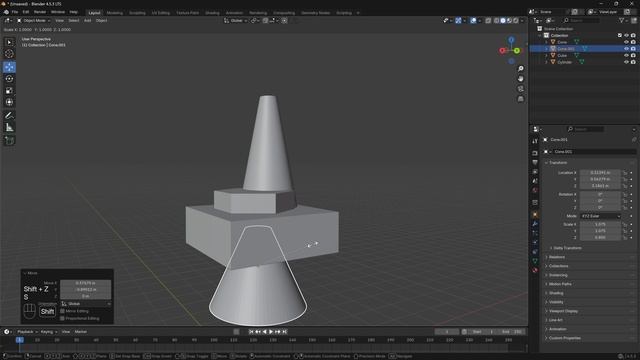Viewport: 640px width, 360px height.
Task: Open the File menu
Action: point(15,12)
